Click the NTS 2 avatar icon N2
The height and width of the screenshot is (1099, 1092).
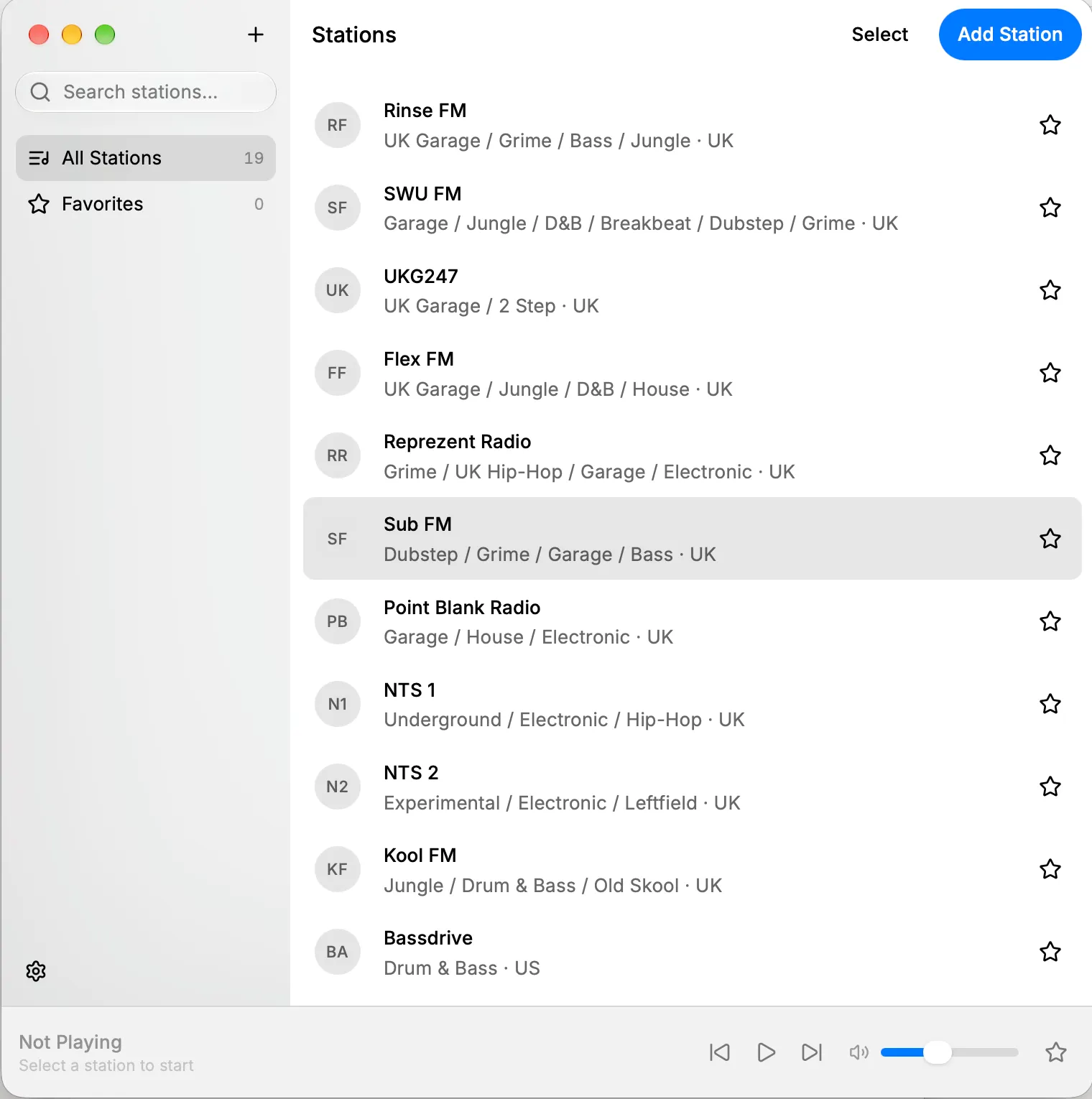pos(337,787)
